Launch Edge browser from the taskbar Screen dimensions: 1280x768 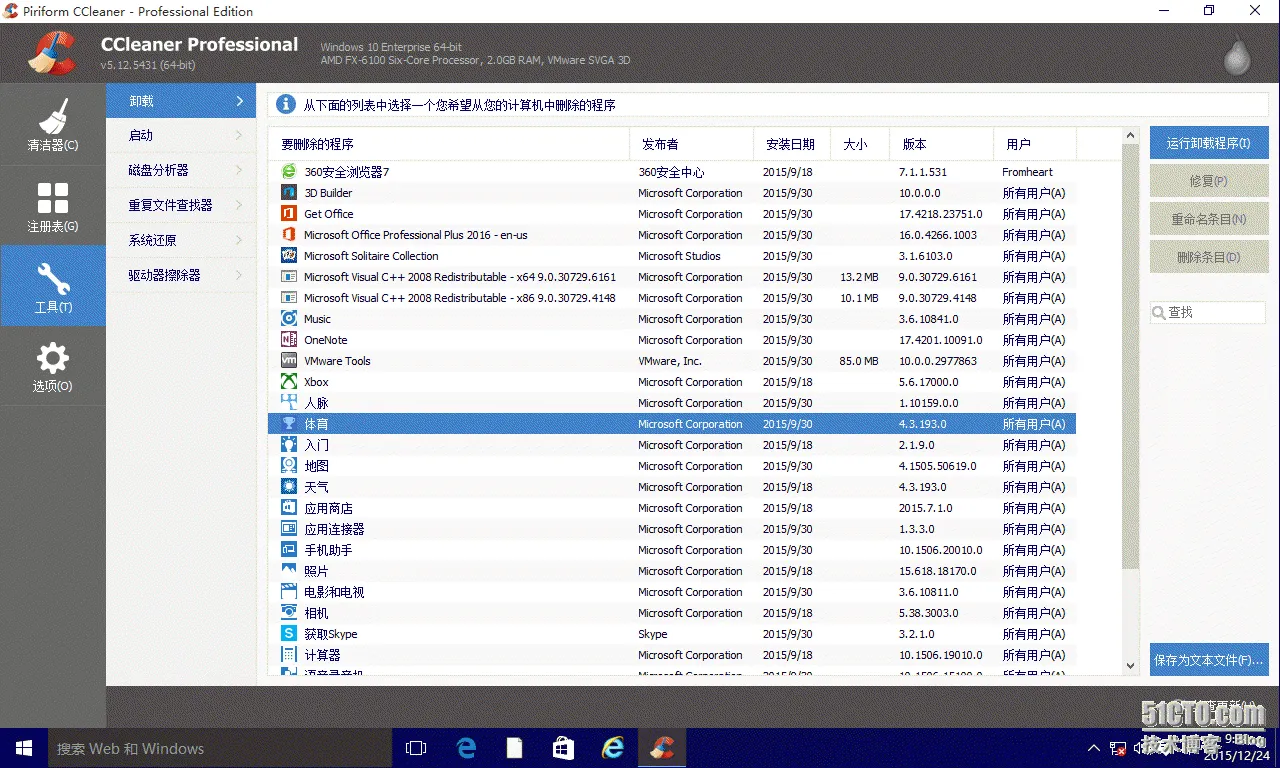[x=466, y=748]
